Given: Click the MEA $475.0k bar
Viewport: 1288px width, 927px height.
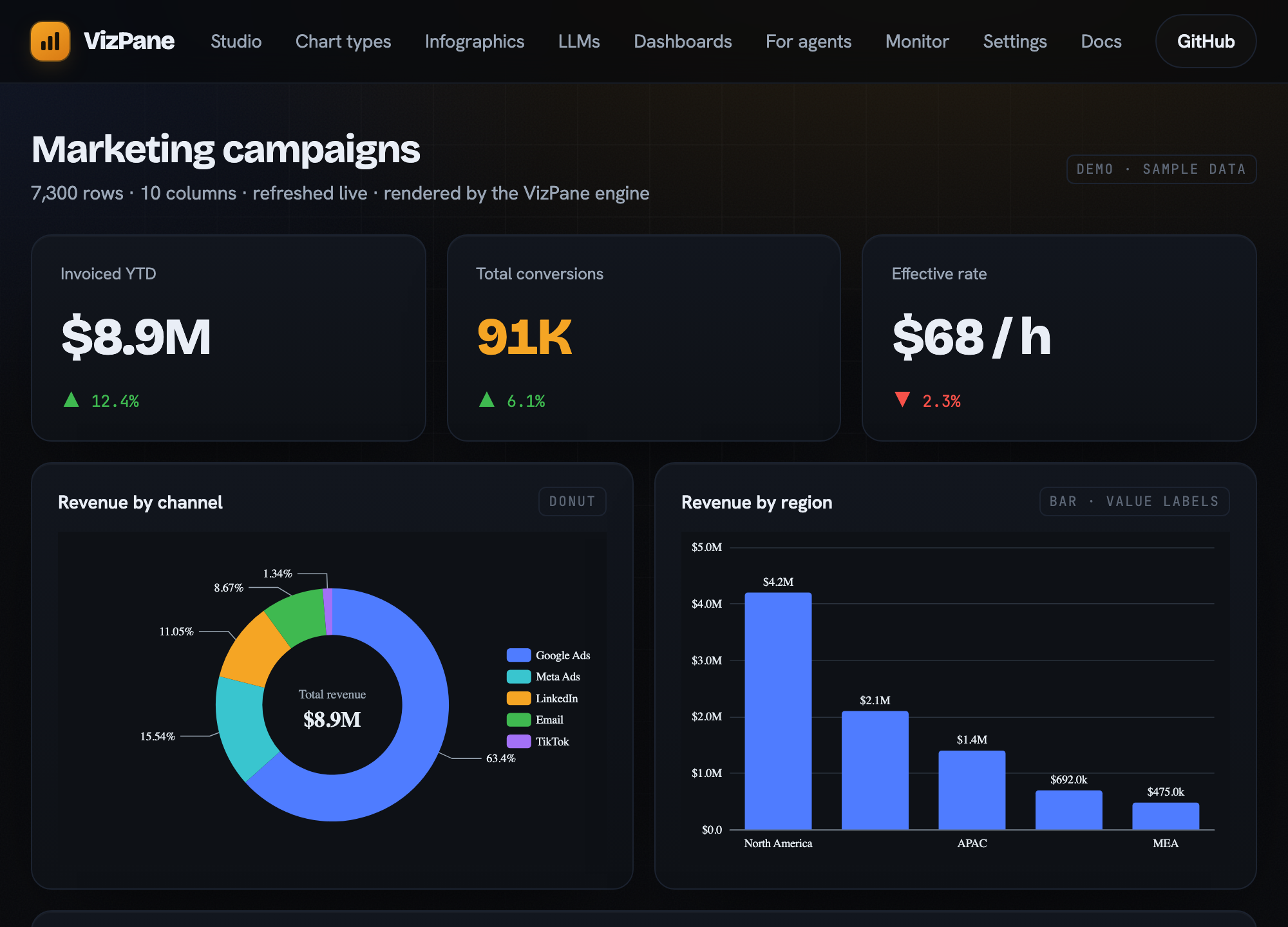Looking at the screenshot, I should [1166, 816].
